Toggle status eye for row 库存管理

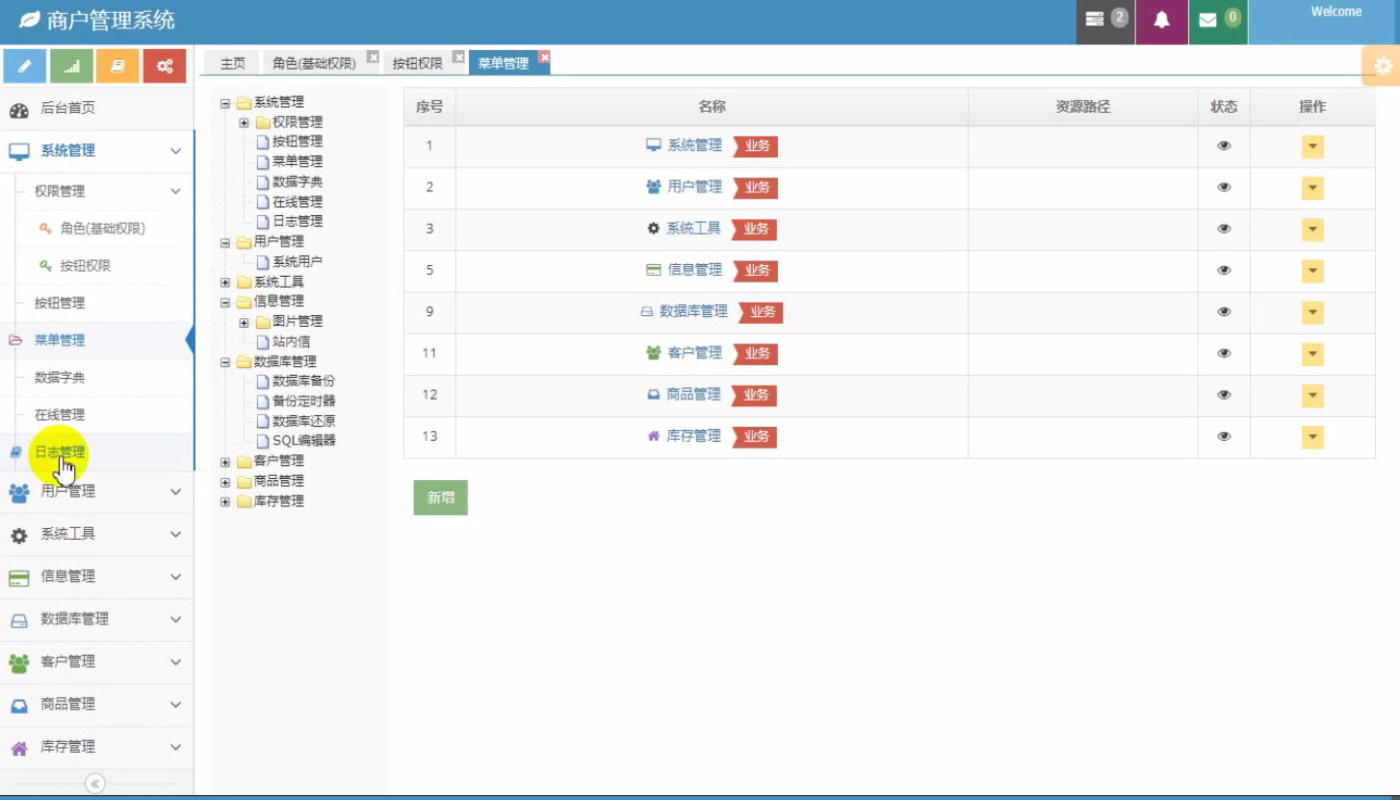pos(1224,436)
